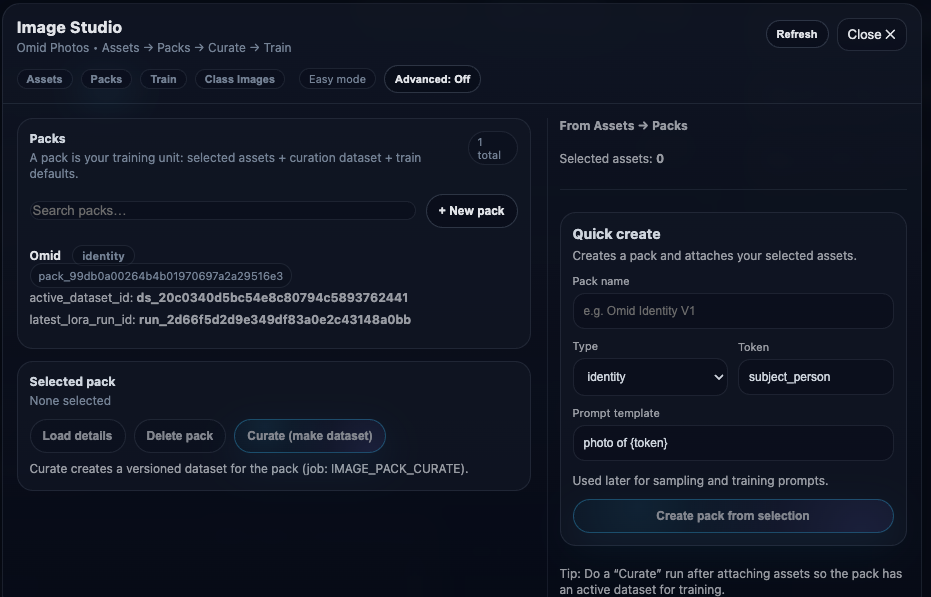Select the Class Images tab
Viewport: 931px width, 597px height.
(239, 79)
